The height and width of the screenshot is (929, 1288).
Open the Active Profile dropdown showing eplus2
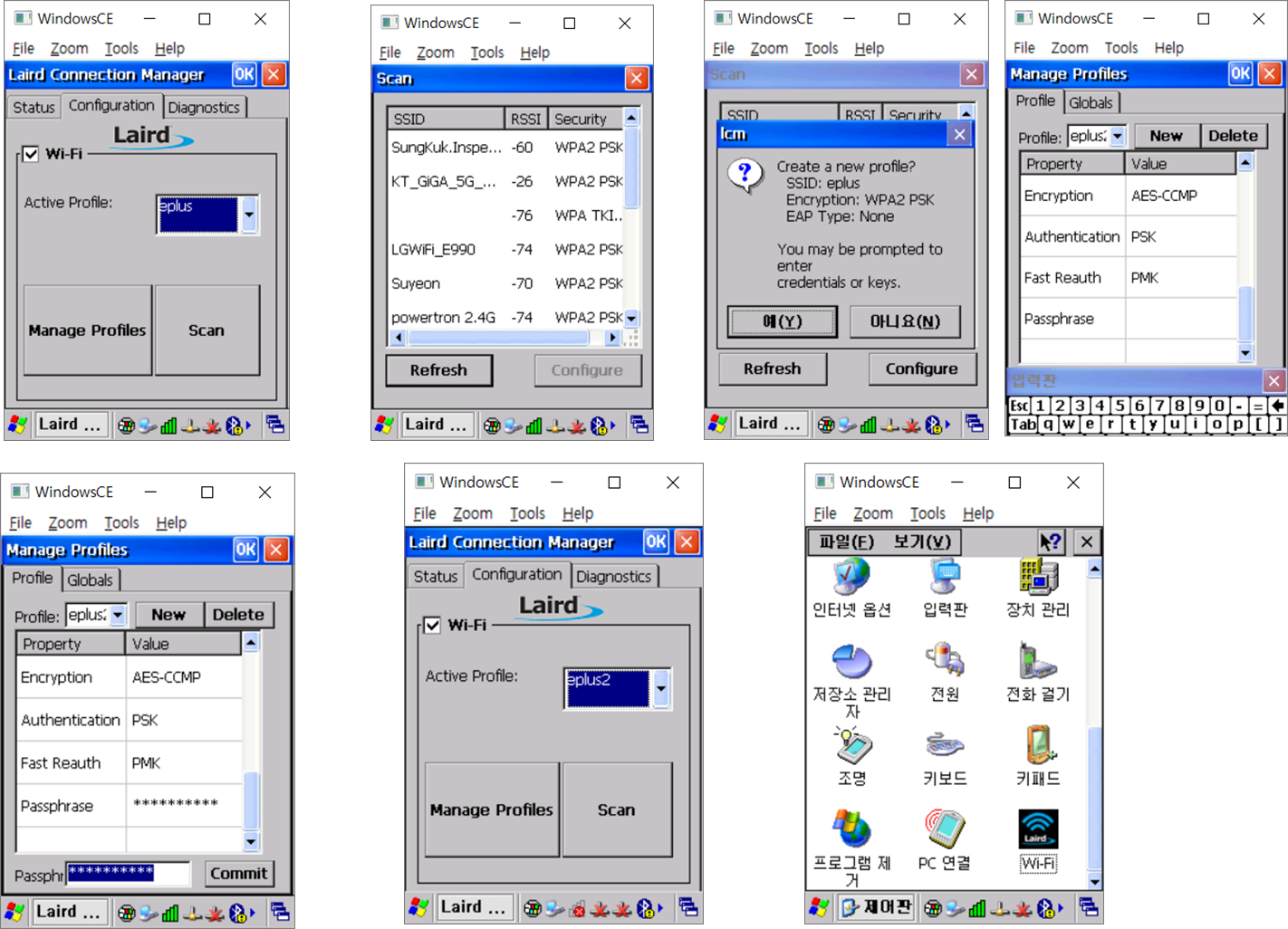tap(661, 689)
